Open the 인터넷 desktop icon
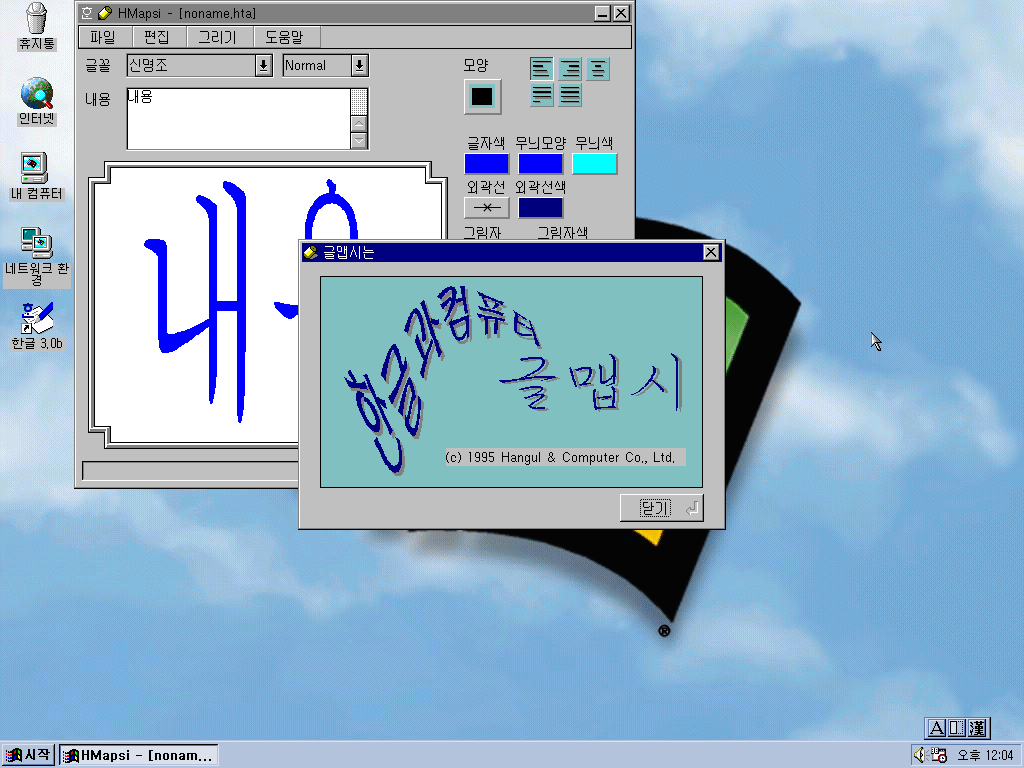 tap(37, 101)
